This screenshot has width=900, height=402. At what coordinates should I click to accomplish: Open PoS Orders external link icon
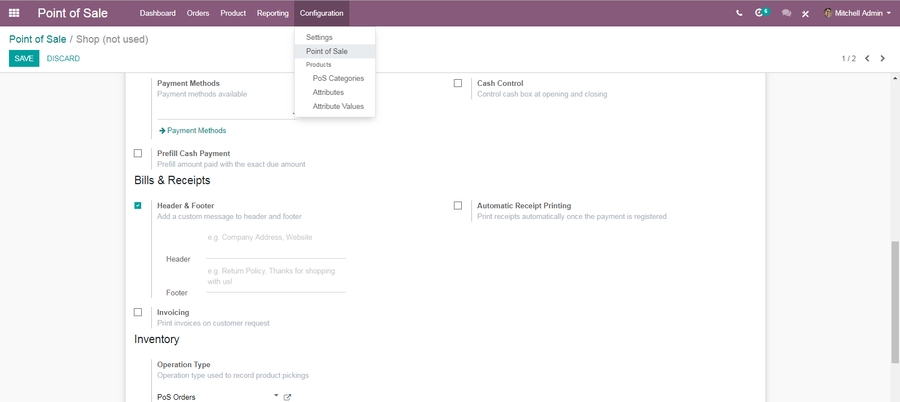[x=287, y=397]
